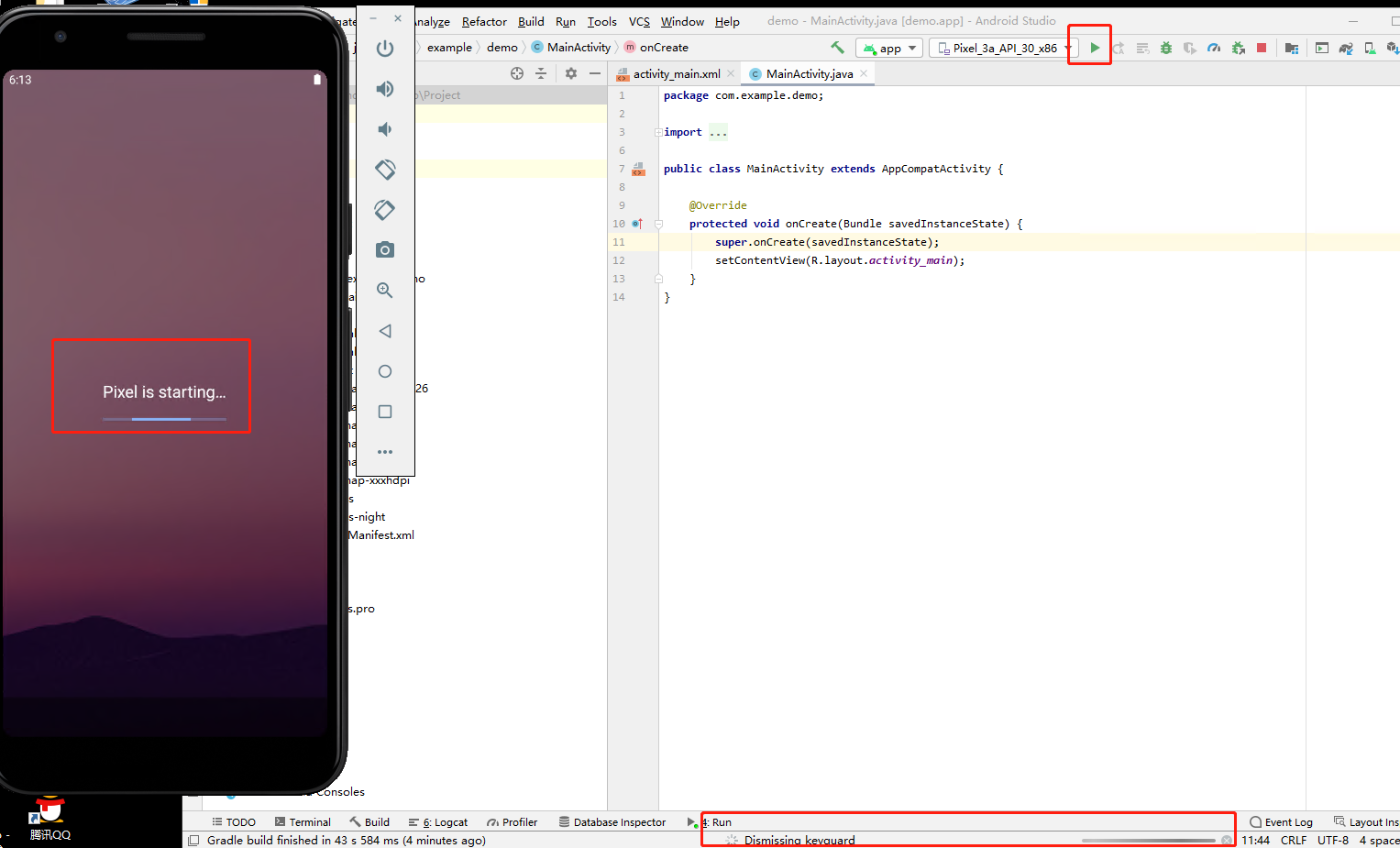Tap the emulator Home circle button
This screenshot has height=848, width=1400.
click(x=385, y=371)
